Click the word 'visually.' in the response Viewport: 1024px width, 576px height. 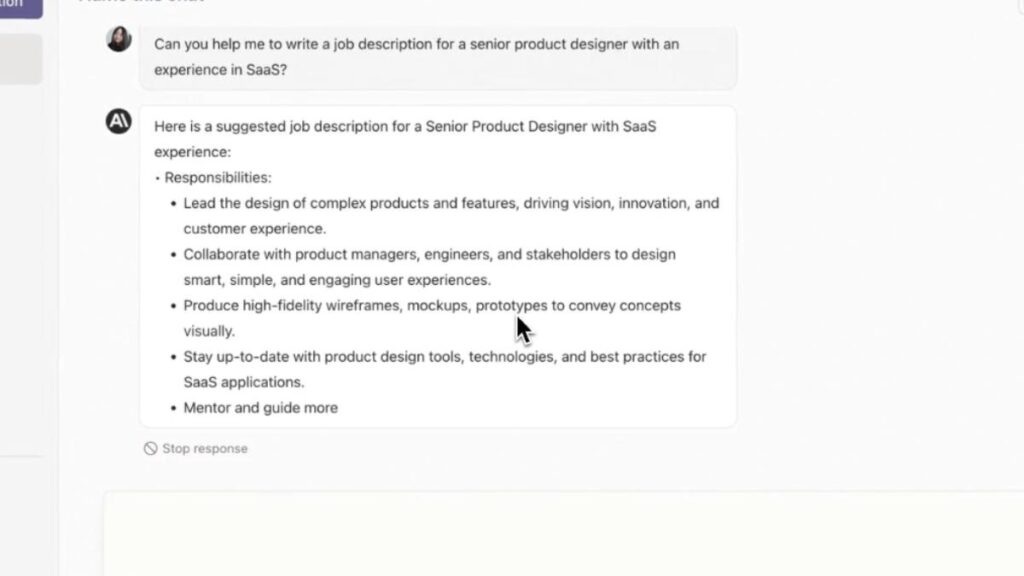click(x=209, y=331)
